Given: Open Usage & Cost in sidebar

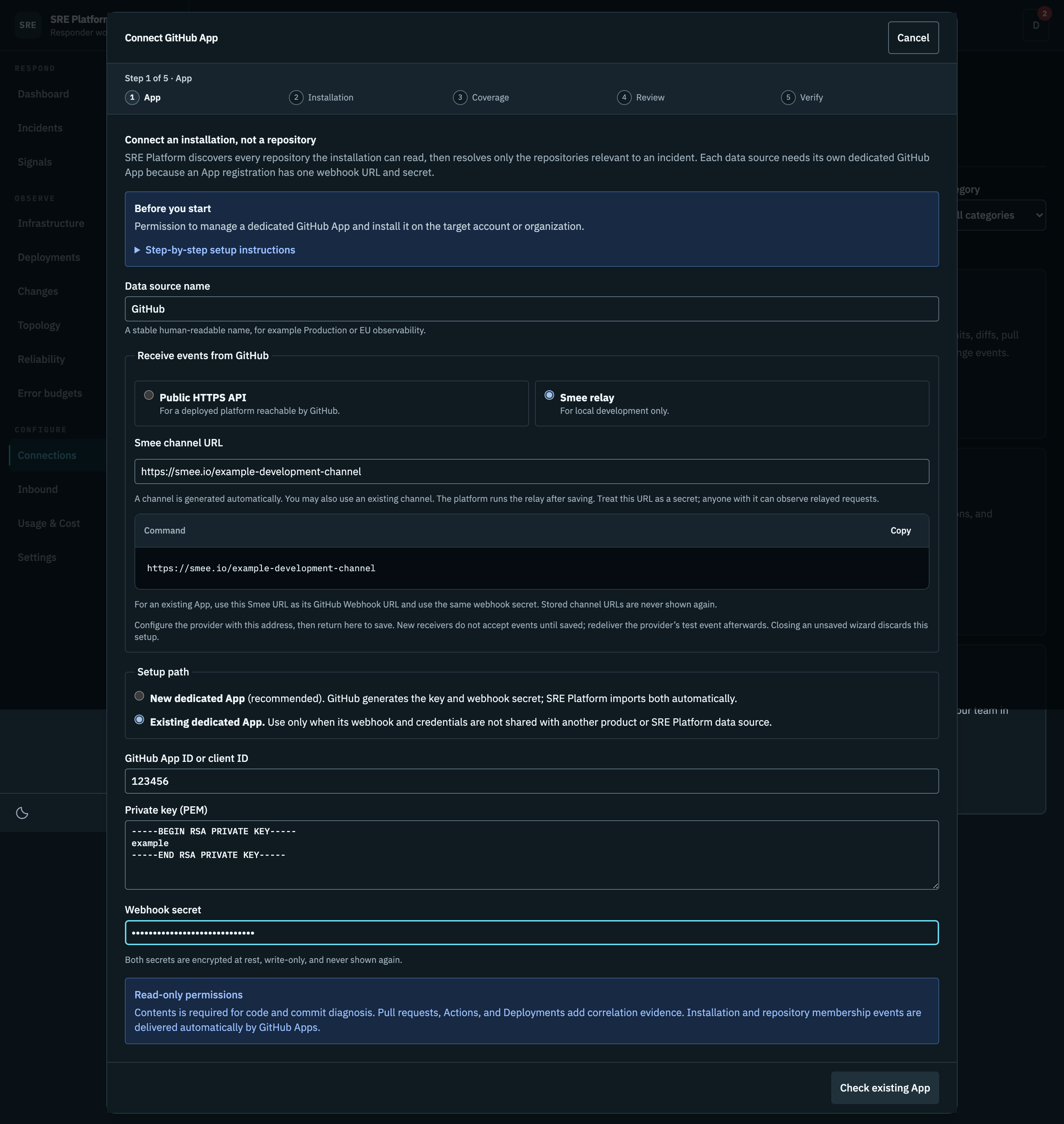Looking at the screenshot, I should point(49,524).
